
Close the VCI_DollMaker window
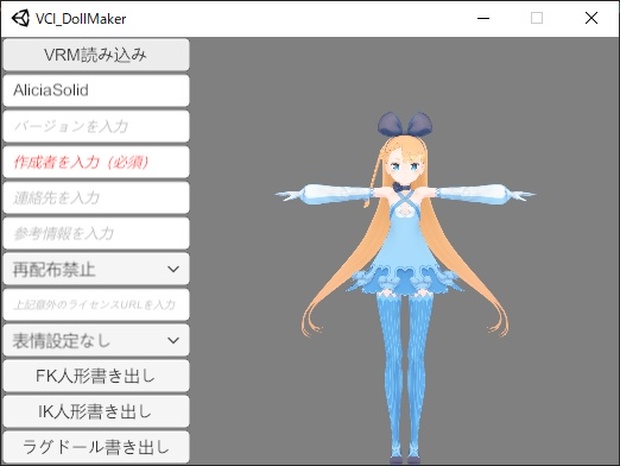tap(591, 18)
